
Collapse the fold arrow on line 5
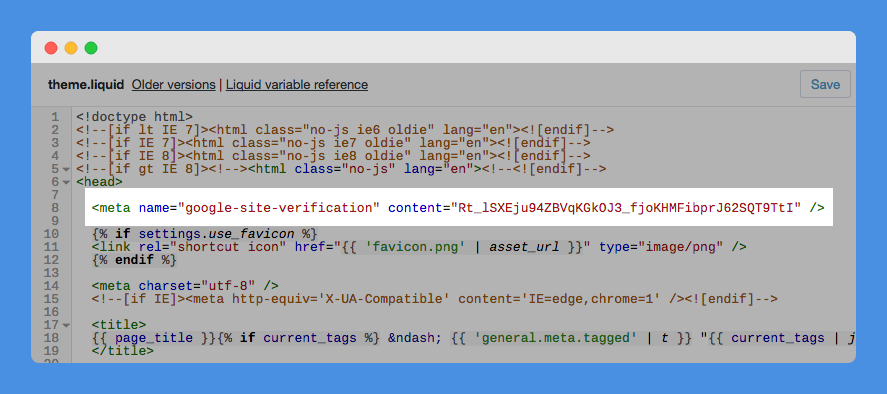[66, 169]
